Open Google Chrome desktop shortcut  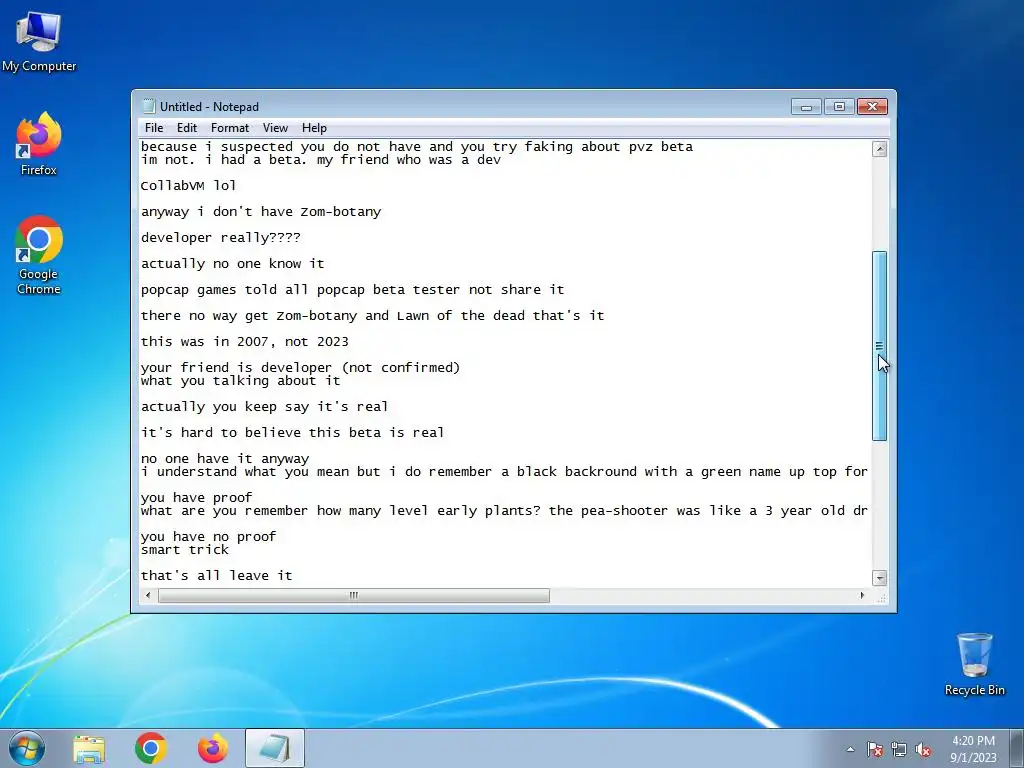(x=39, y=255)
